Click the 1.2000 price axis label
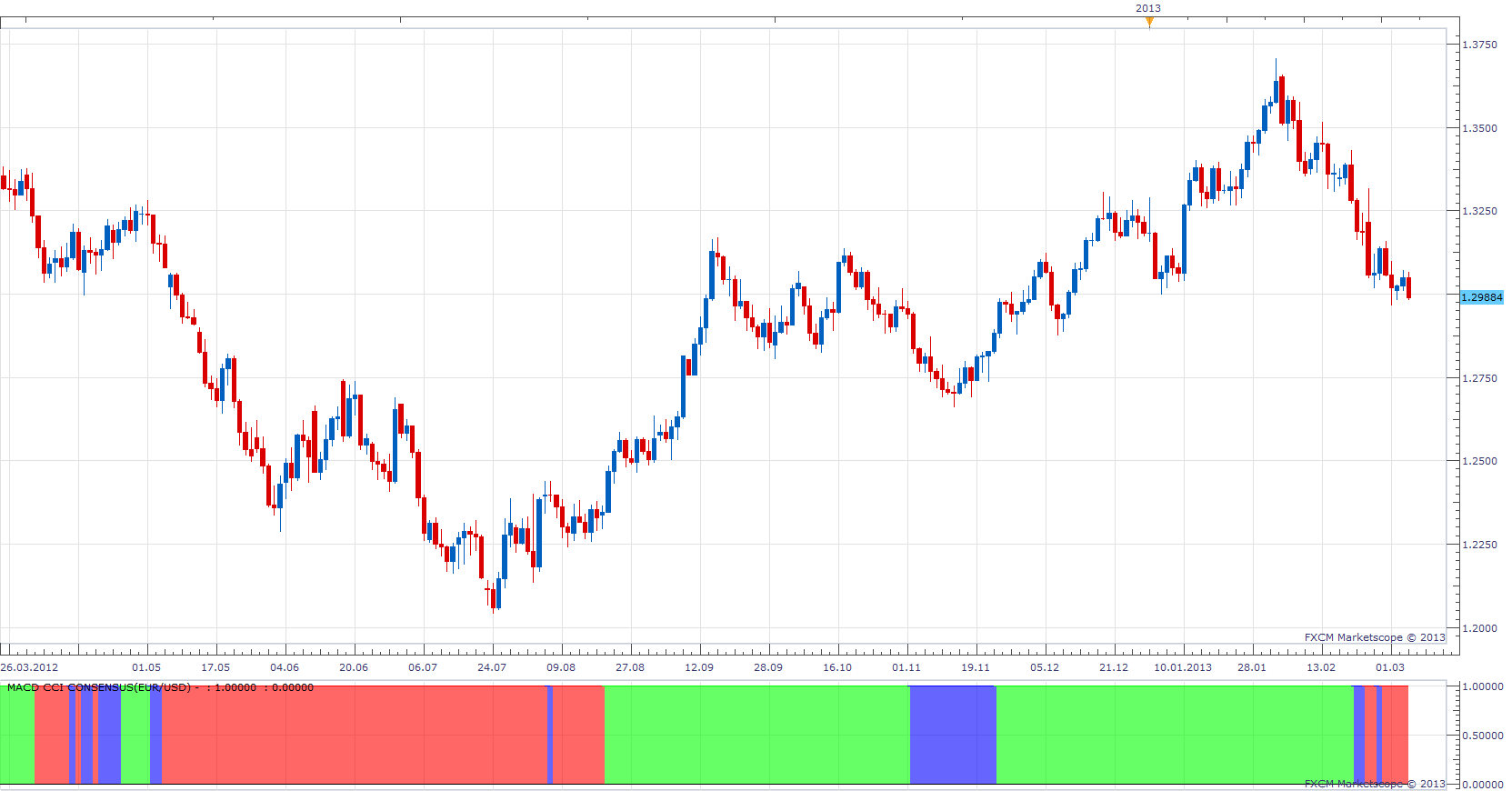 [x=1479, y=628]
